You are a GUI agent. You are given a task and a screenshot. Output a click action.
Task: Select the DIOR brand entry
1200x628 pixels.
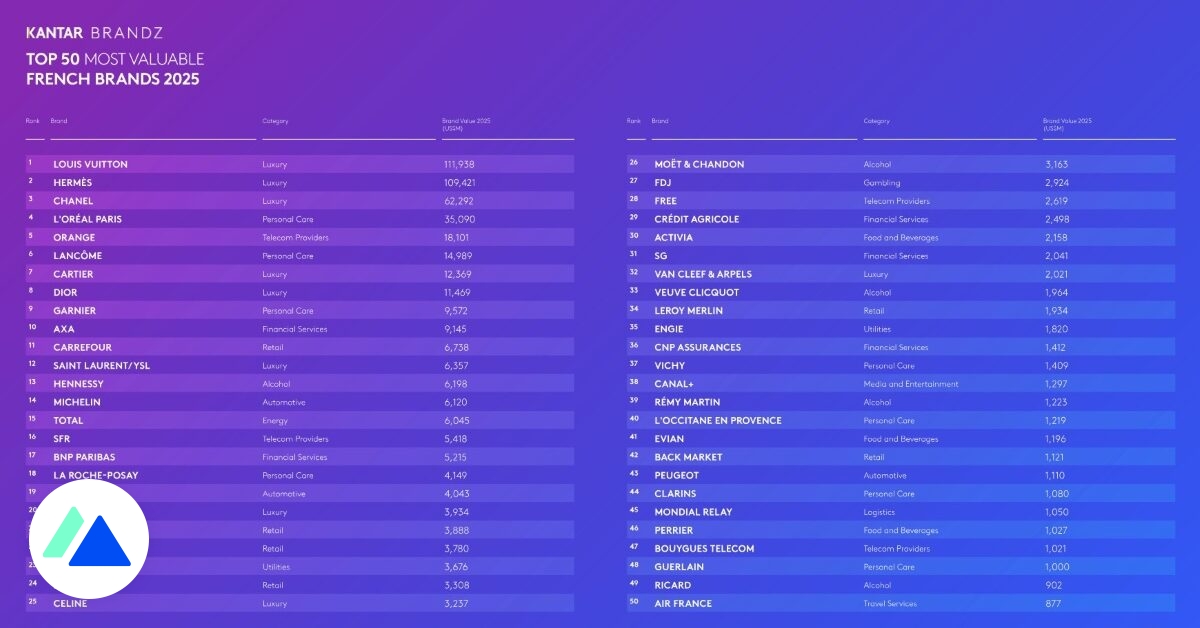64,292
